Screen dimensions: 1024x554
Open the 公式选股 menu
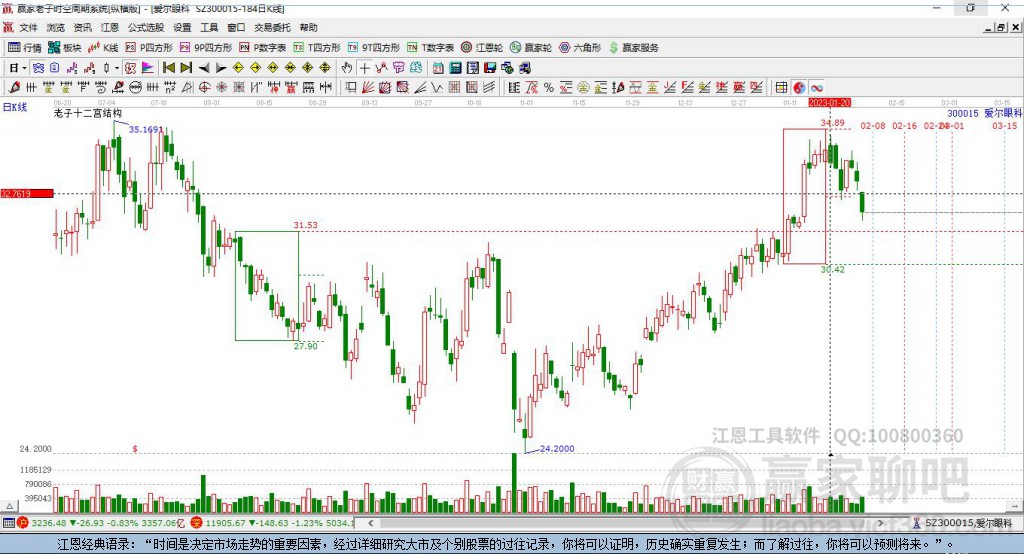coord(145,28)
